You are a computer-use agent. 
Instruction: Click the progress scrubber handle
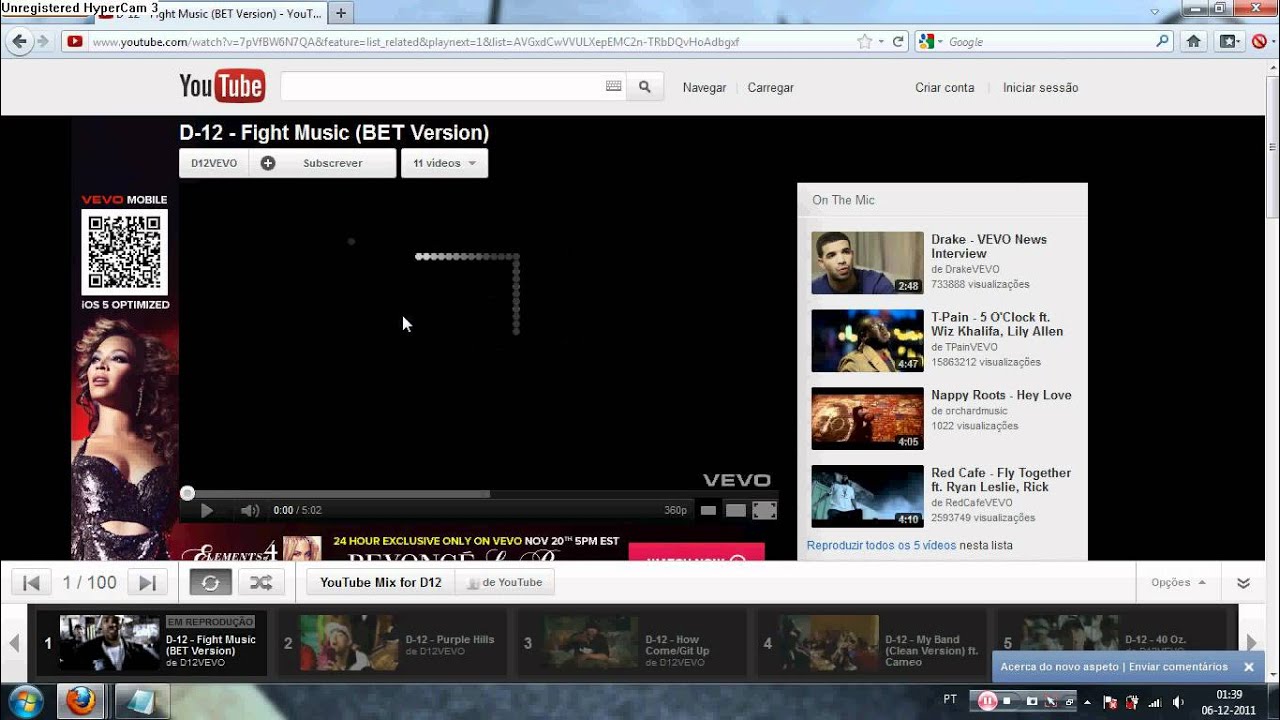tap(187, 493)
